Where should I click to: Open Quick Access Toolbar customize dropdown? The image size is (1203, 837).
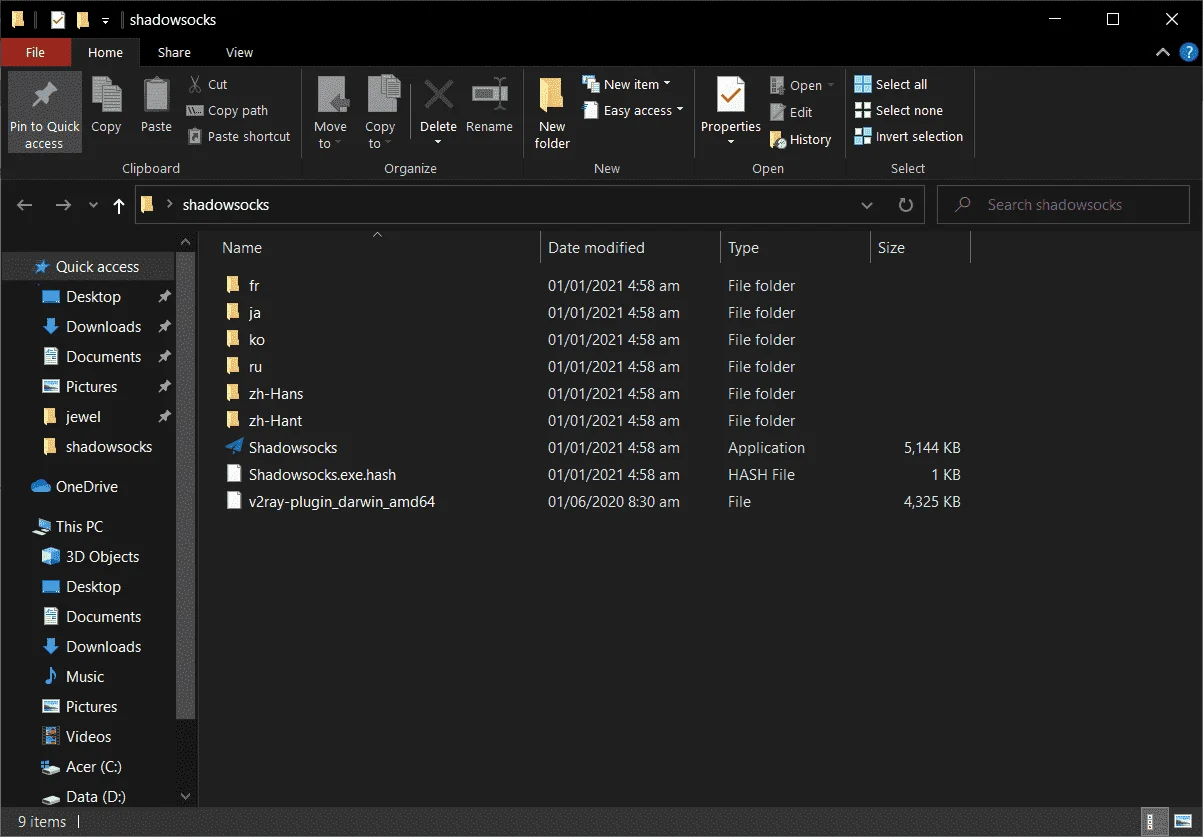[x=106, y=20]
